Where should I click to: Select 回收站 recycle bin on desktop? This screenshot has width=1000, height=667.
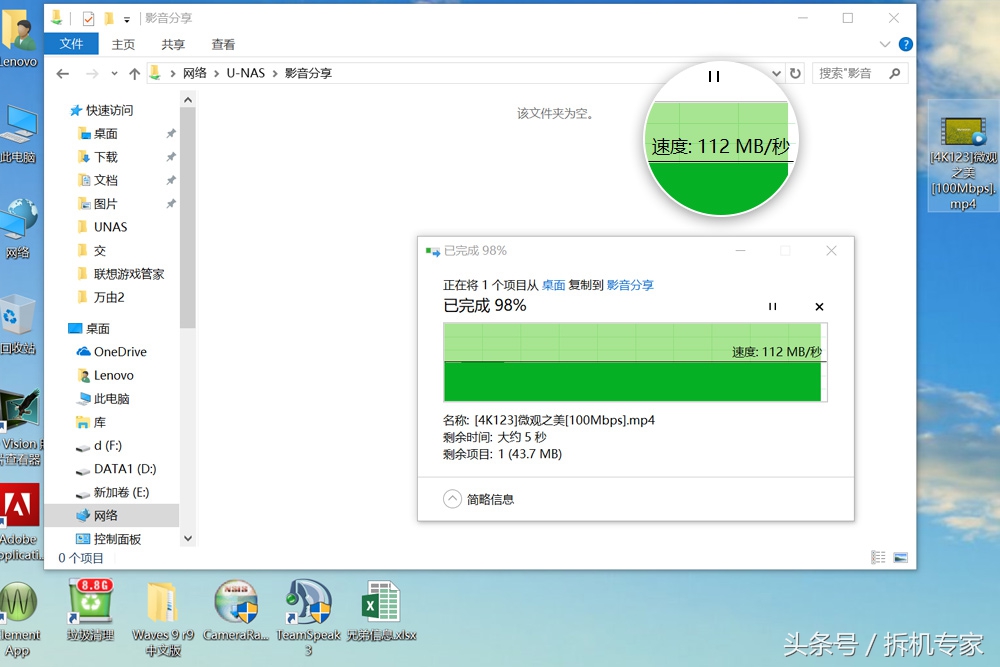coord(17,325)
